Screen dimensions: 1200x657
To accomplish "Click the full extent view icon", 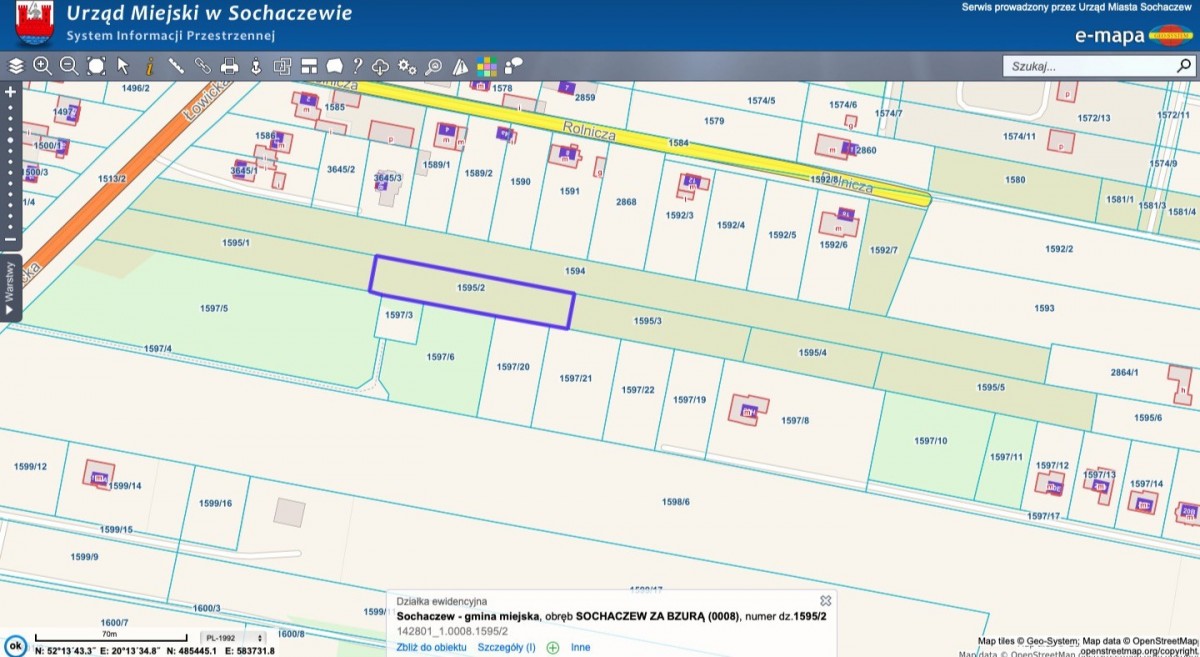I will [x=96, y=66].
